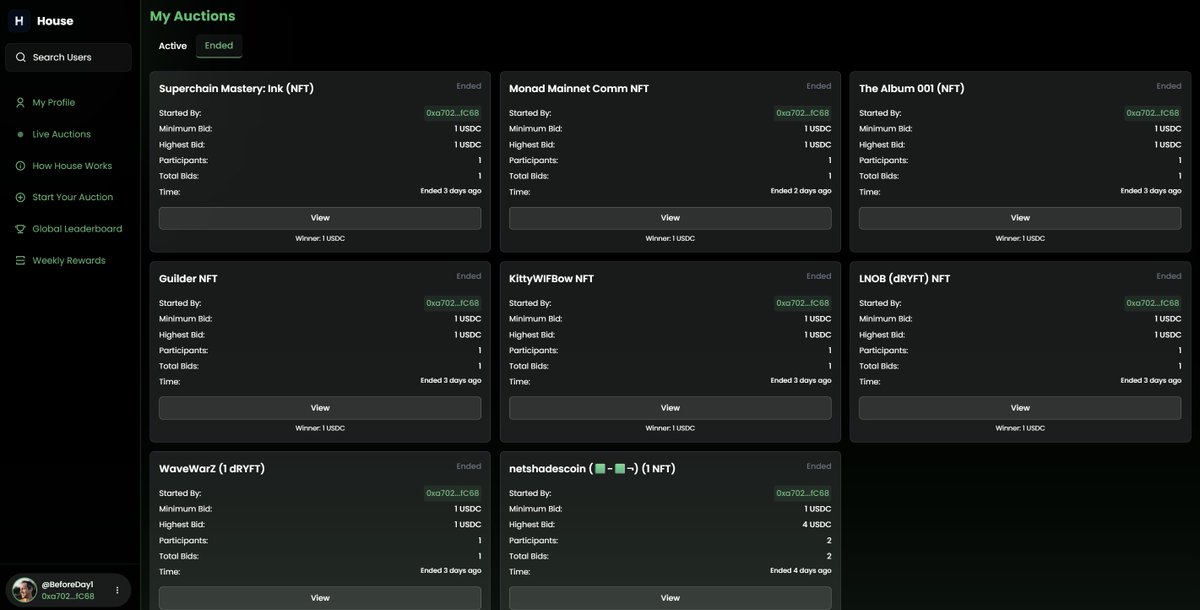Image resolution: width=1200 pixels, height=610 pixels.
Task: Click the Monad Mainnet Comm NFT title
Action: 579,88
